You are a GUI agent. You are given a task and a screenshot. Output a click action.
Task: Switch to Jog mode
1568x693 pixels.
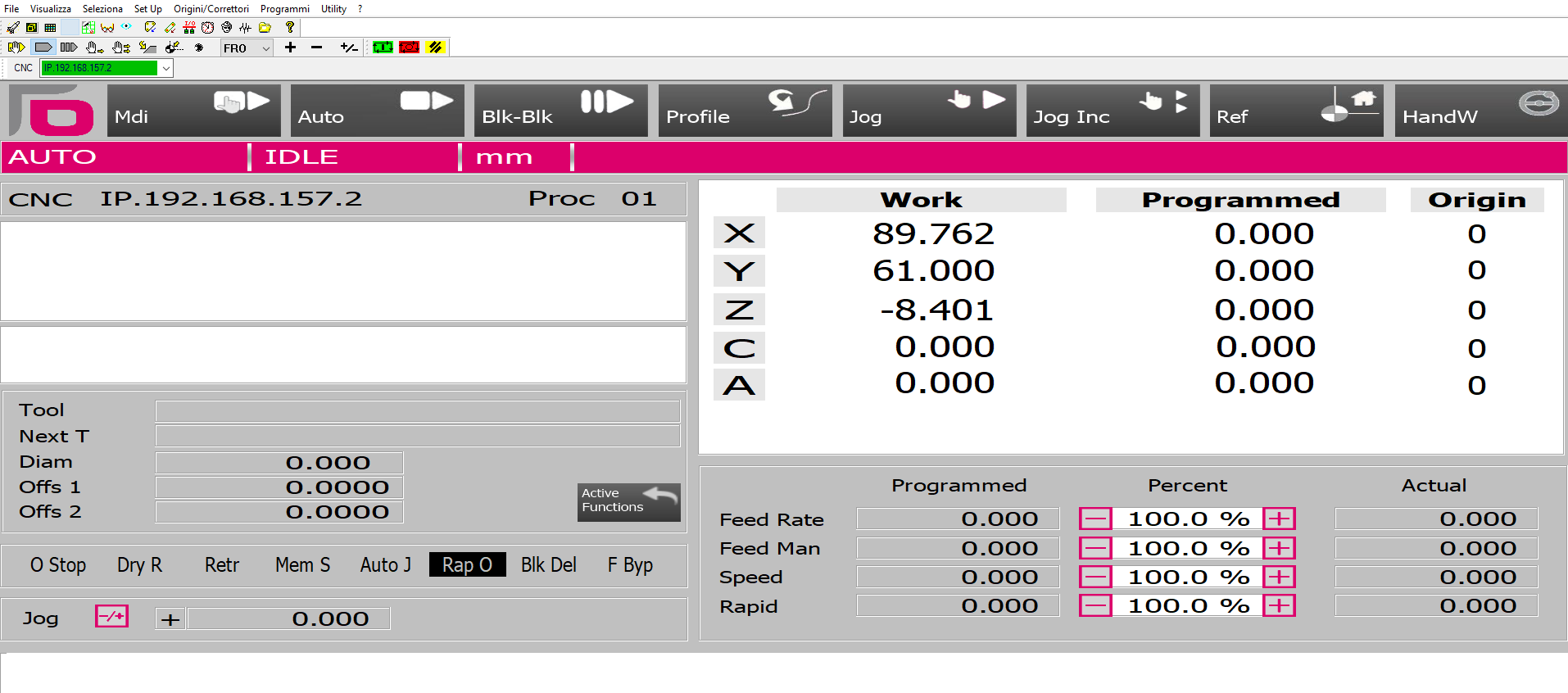tap(928, 111)
